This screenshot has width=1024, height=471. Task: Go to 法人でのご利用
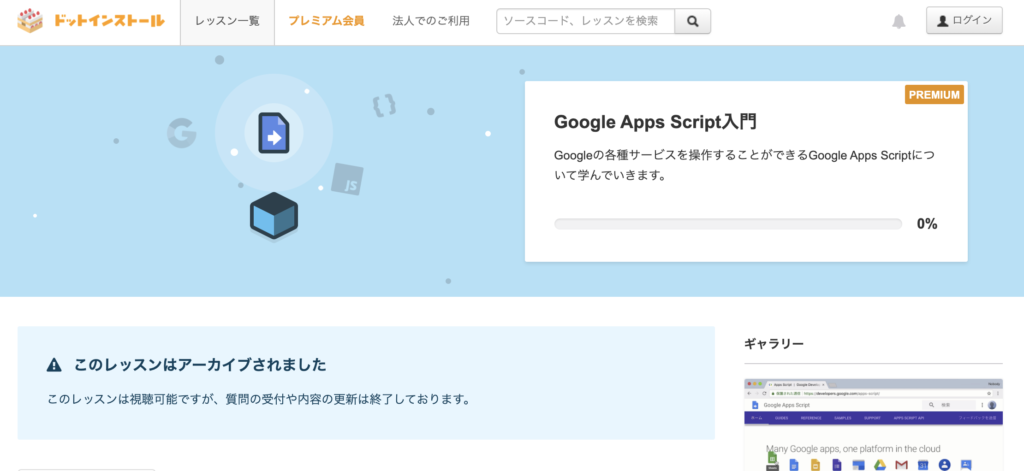[431, 22]
